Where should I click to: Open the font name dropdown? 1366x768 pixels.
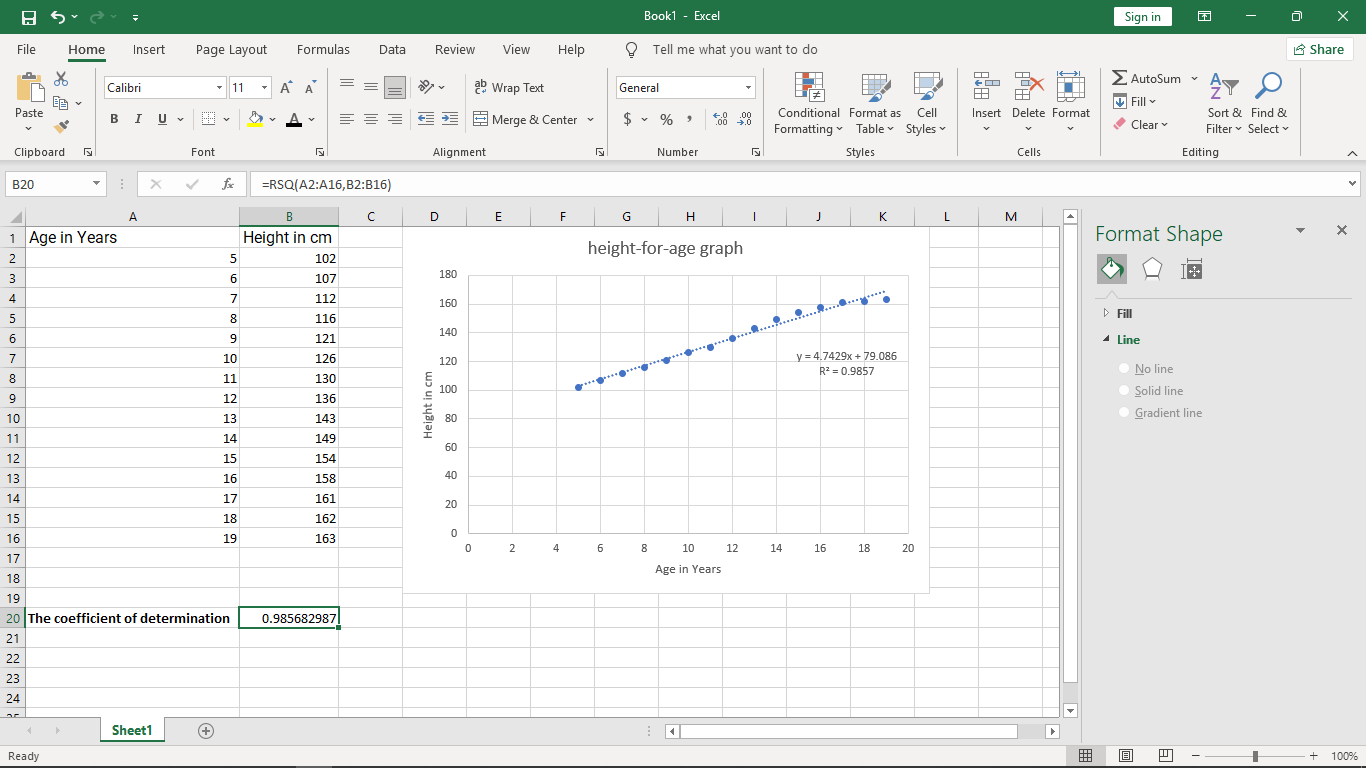pyautogui.click(x=219, y=88)
